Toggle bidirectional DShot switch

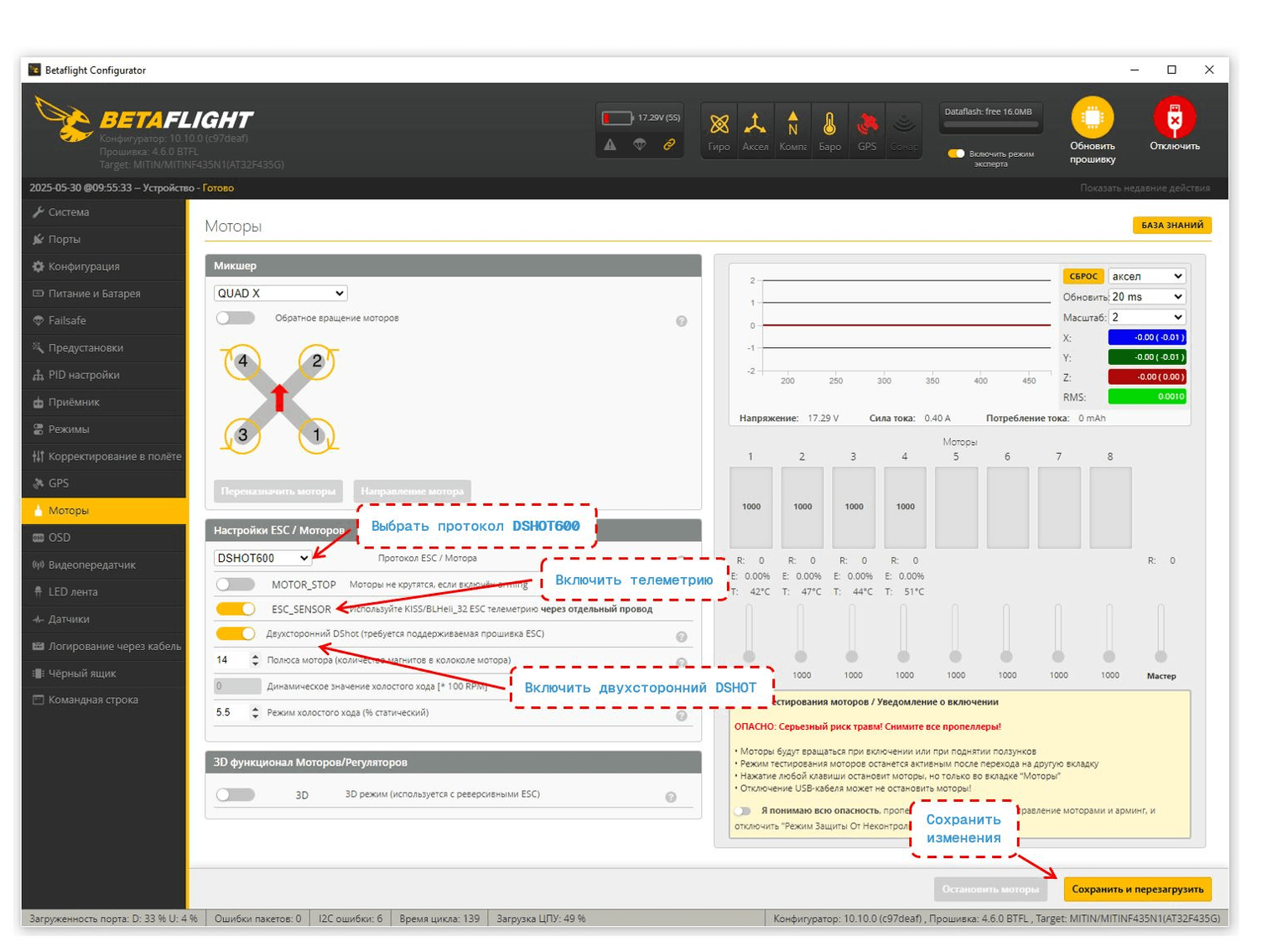click(235, 633)
